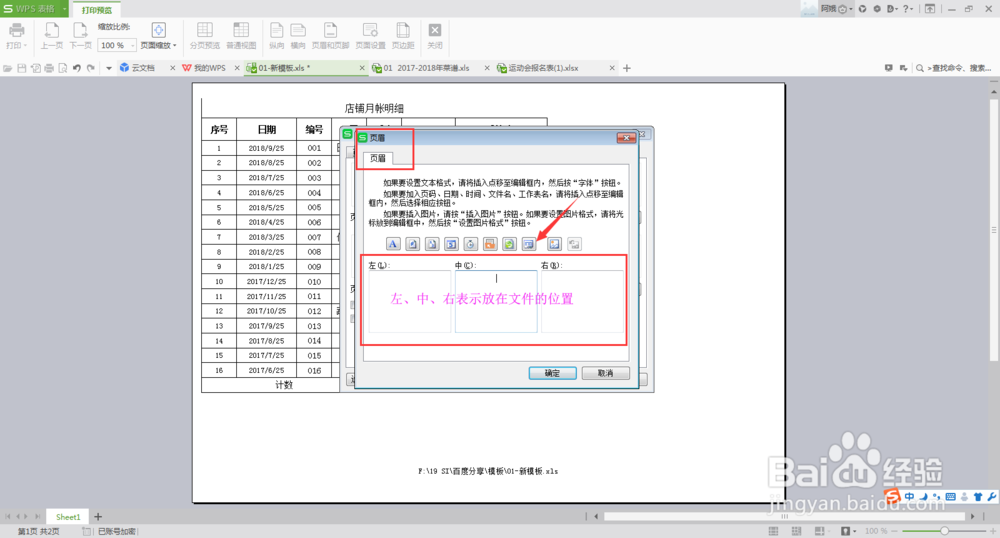Click into the 左(L) header text box
The image size is (1000, 538).
click(x=409, y=302)
